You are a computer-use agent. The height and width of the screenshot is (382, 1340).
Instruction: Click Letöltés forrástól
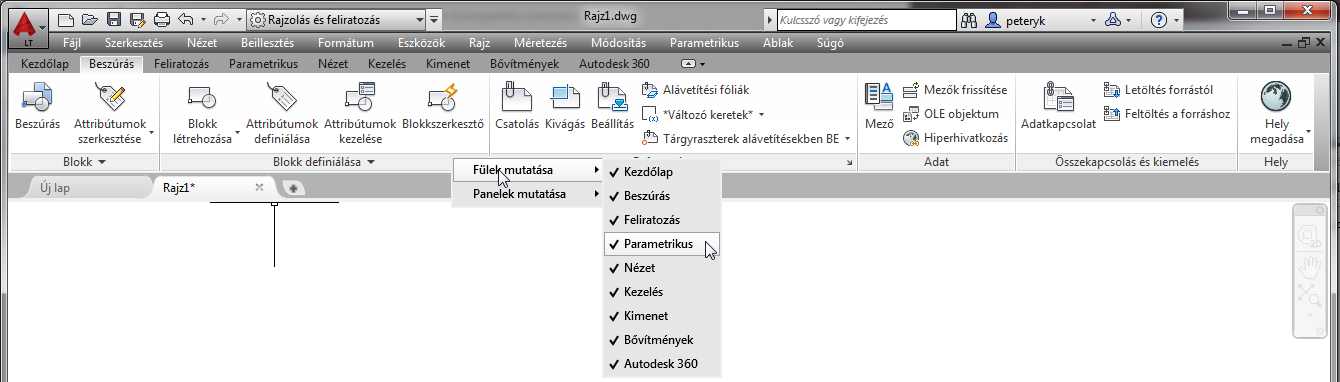[x=1158, y=90]
